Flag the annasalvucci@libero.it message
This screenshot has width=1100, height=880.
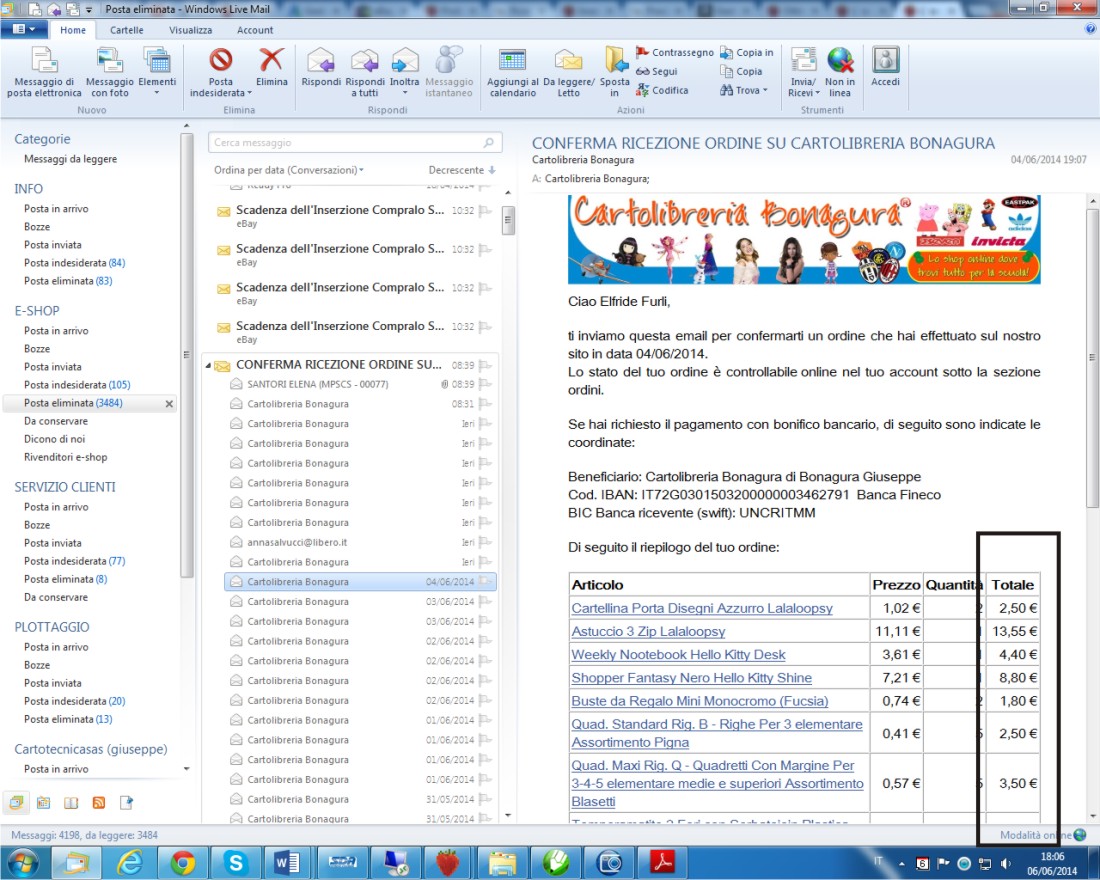485,542
